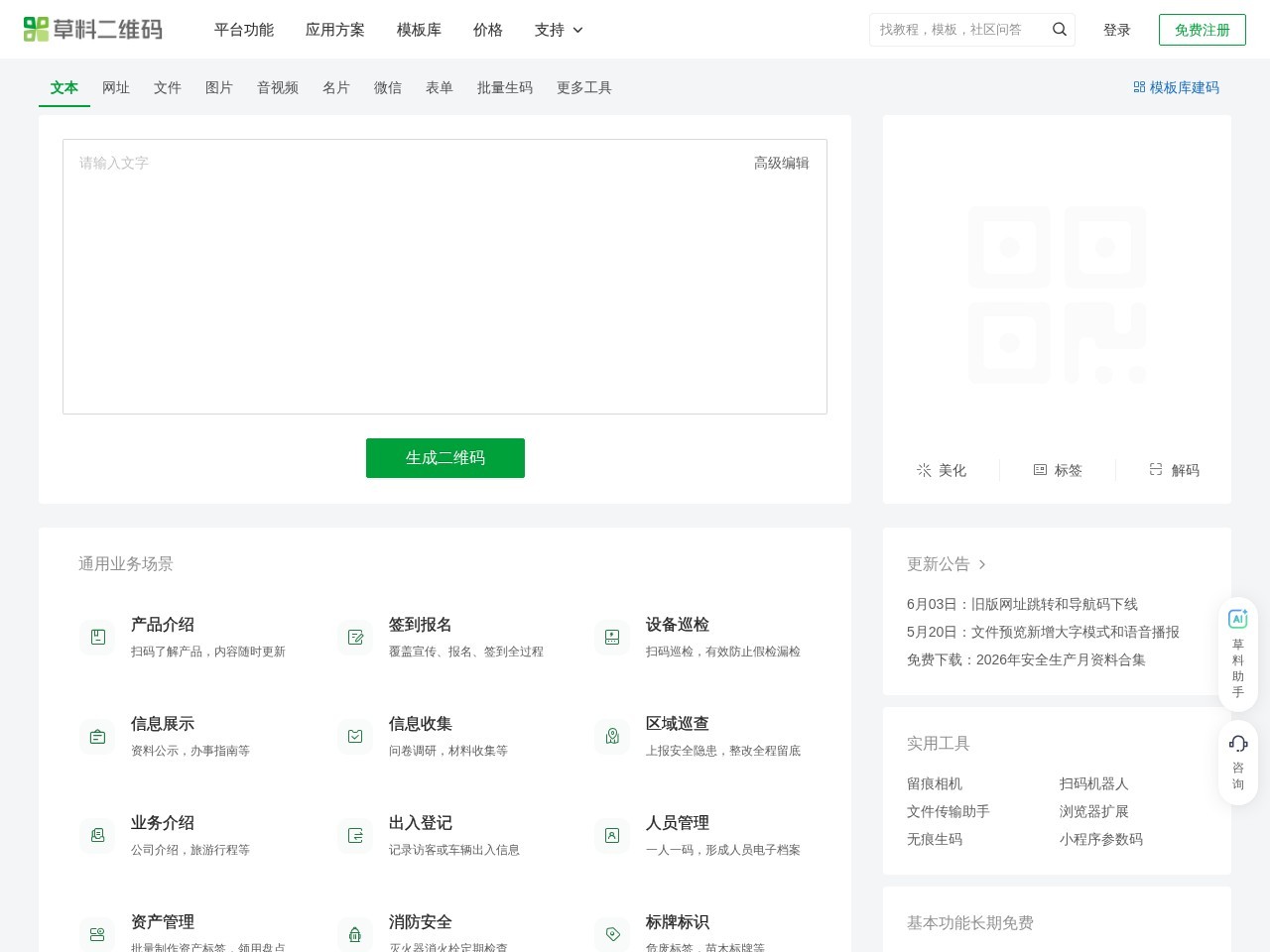Click the 区域巡查 scenario icon

[612, 737]
